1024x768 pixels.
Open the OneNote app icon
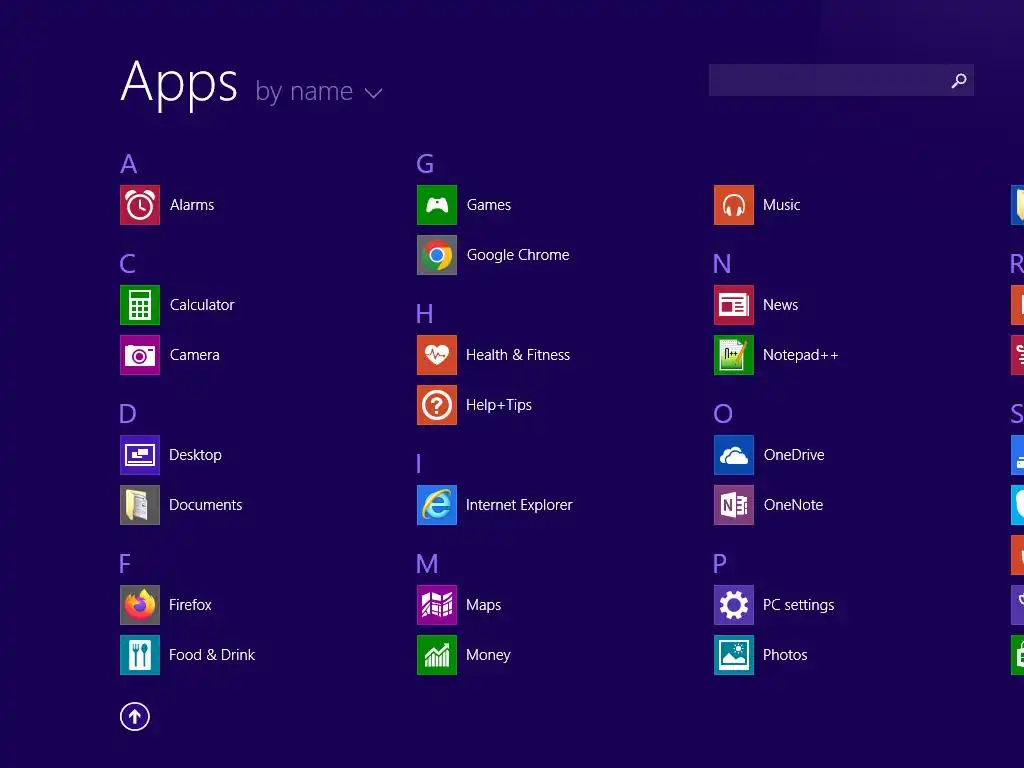pos(734,505)
